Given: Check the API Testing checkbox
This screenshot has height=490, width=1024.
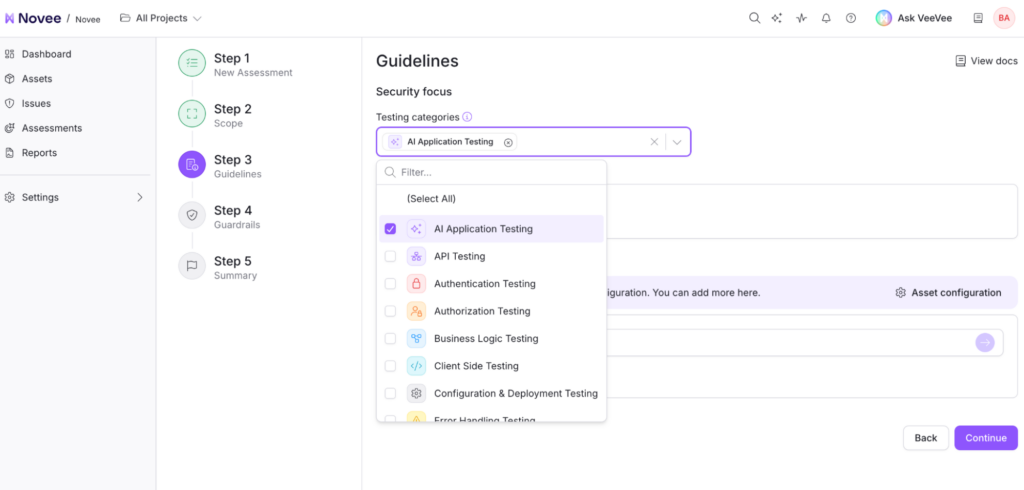Looking at the screenshot, I should [390, 257].
